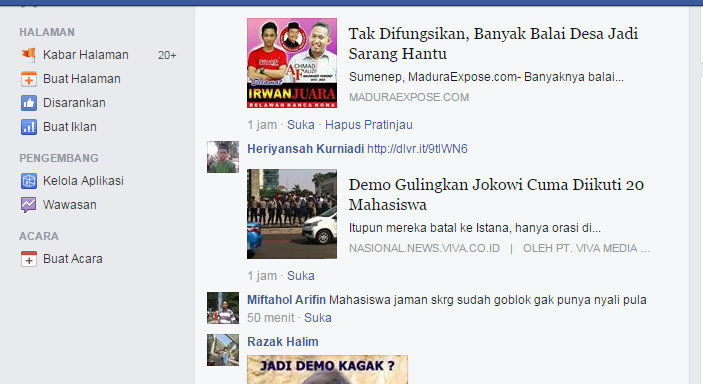Click the MADURAEXPOSE.COM source label

click(x=409, y=97)
